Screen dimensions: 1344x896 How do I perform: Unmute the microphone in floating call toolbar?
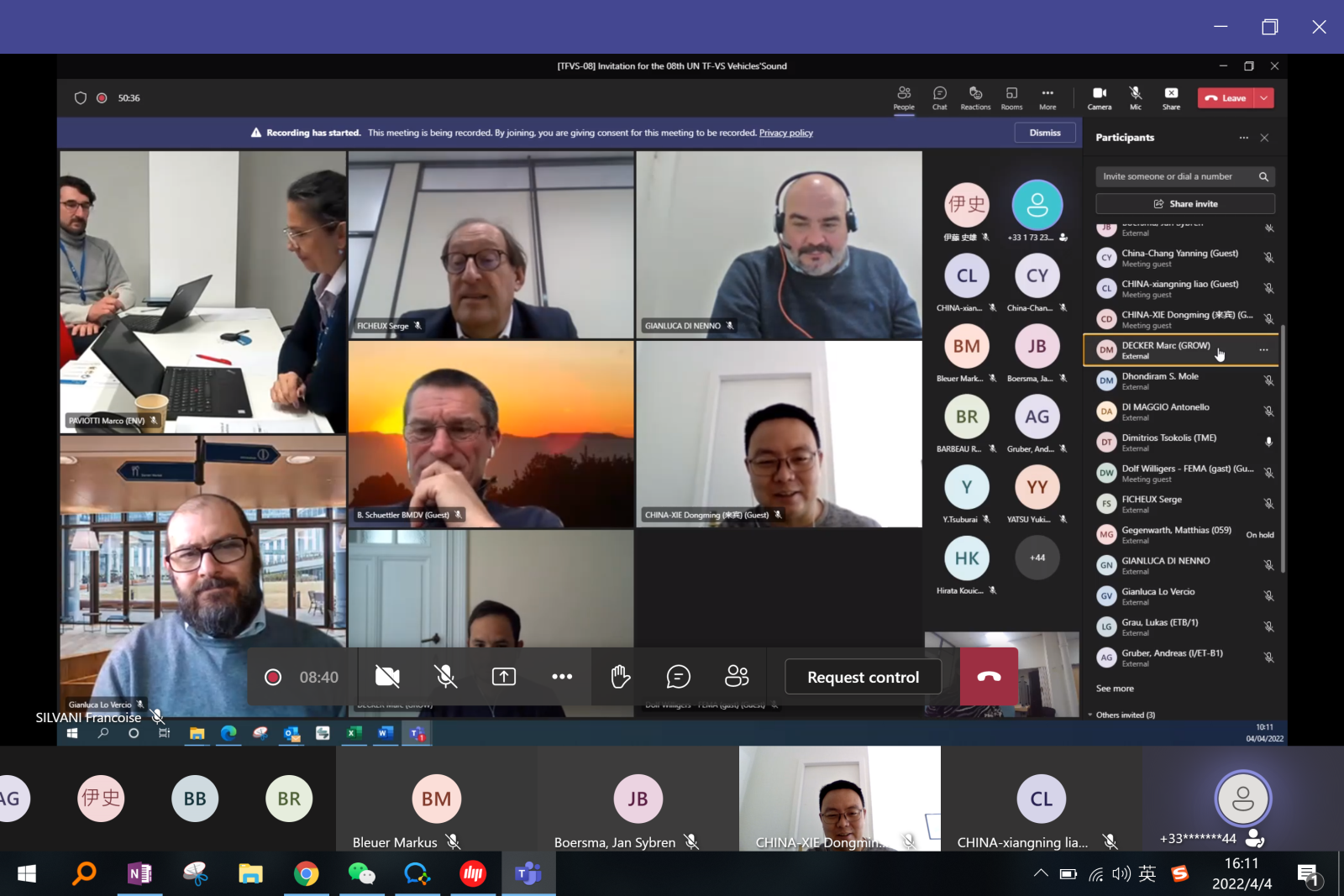(445, 677)
